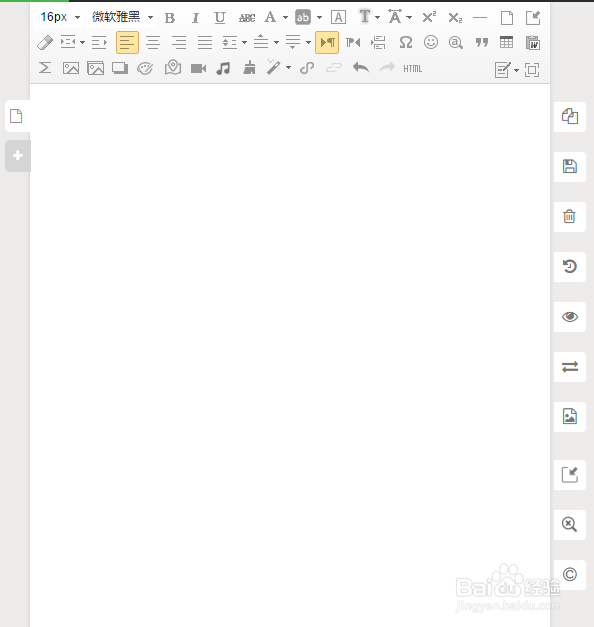Toggle bold formatting

pyautogui.click(x=170, y=18)
